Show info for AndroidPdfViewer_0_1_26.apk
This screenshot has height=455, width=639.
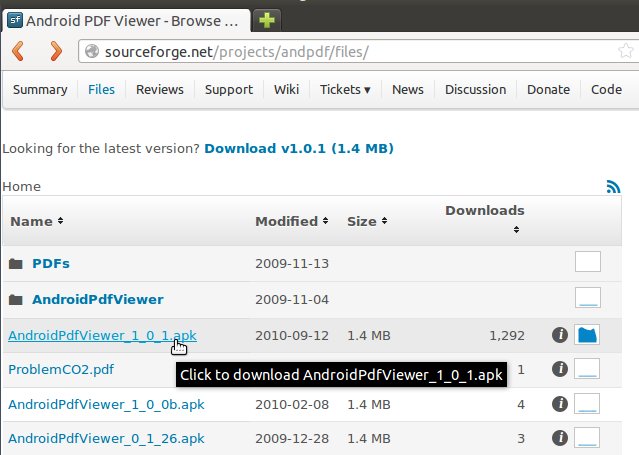click(560, 438)
